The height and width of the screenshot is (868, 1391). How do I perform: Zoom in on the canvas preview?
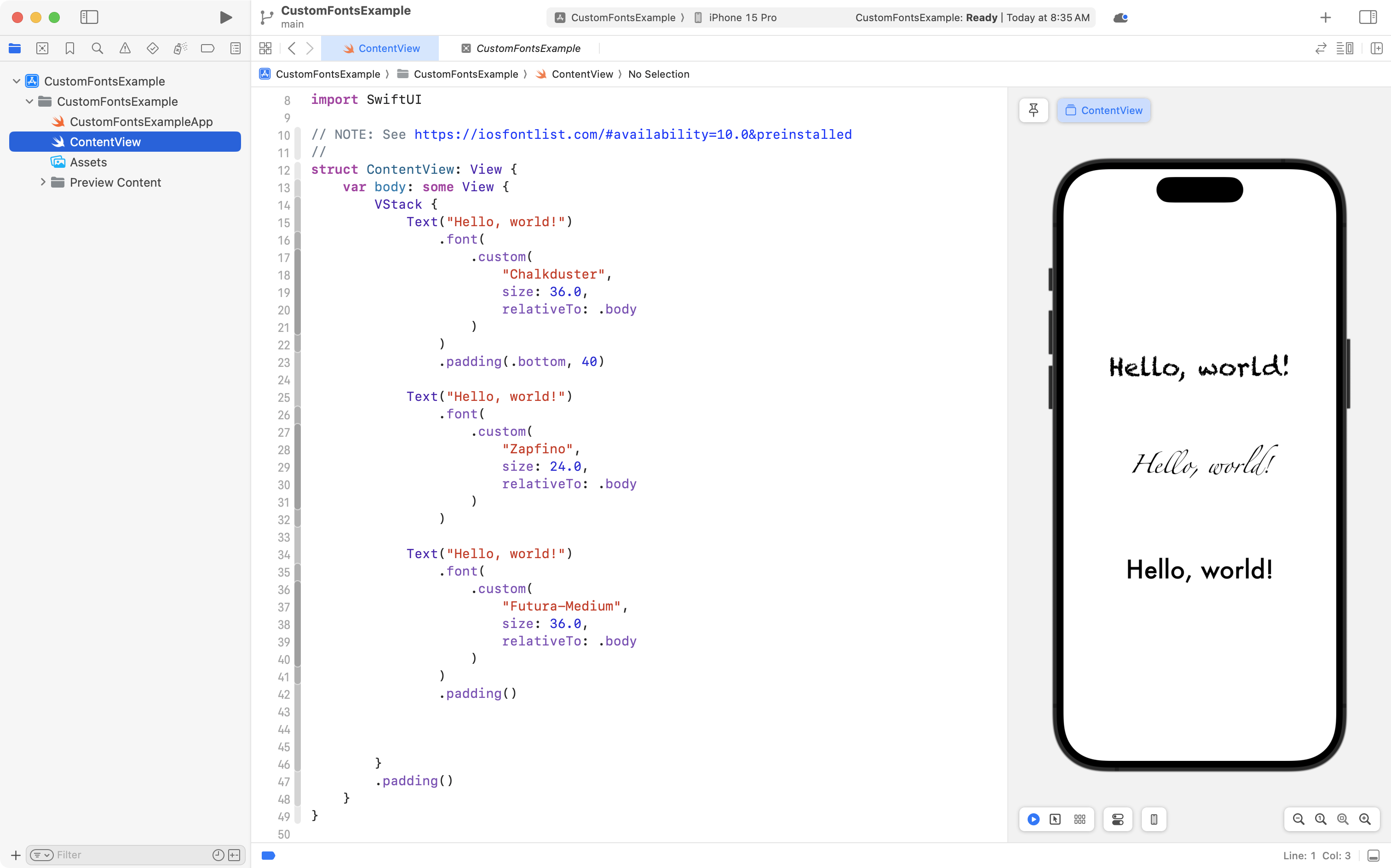[x=1366, y=819]
